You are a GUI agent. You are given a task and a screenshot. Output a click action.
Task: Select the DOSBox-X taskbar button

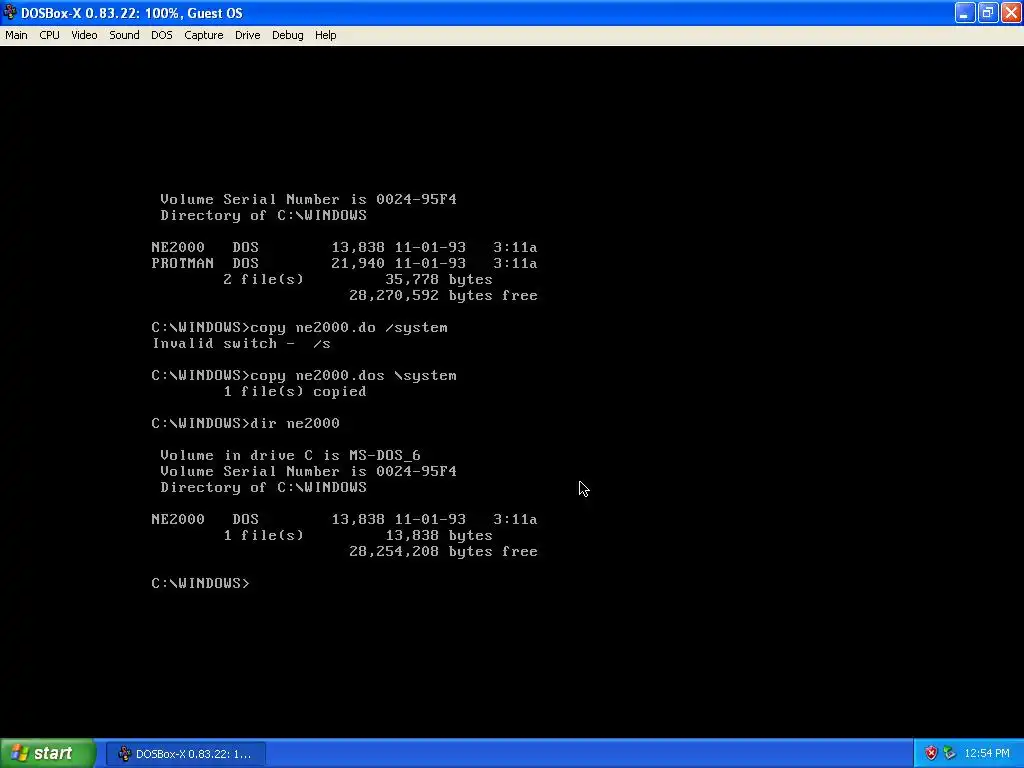[185, 754]
